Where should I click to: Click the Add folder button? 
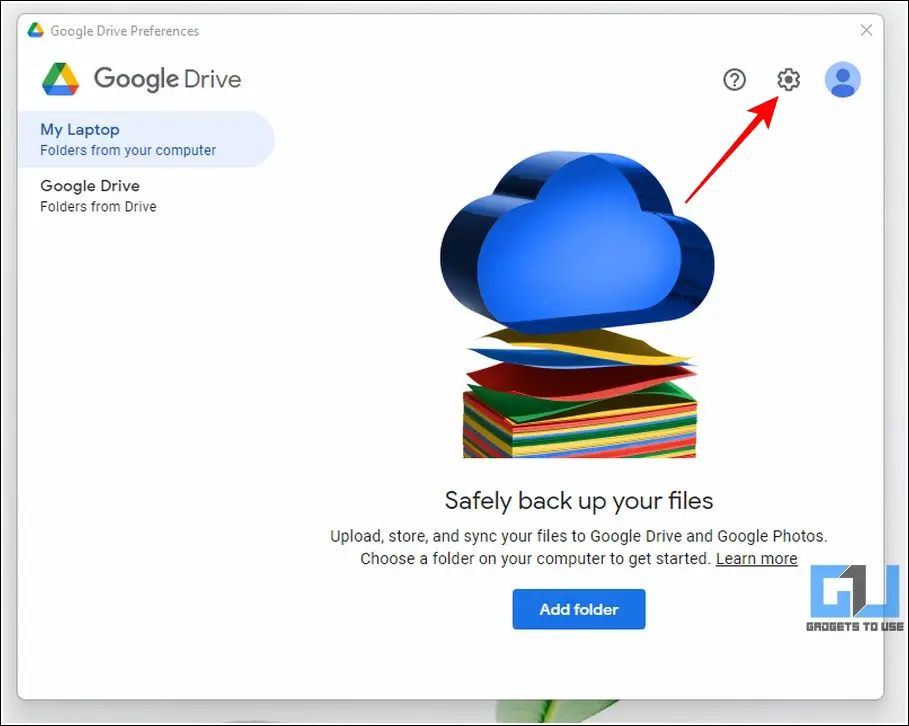pos(579,609)
